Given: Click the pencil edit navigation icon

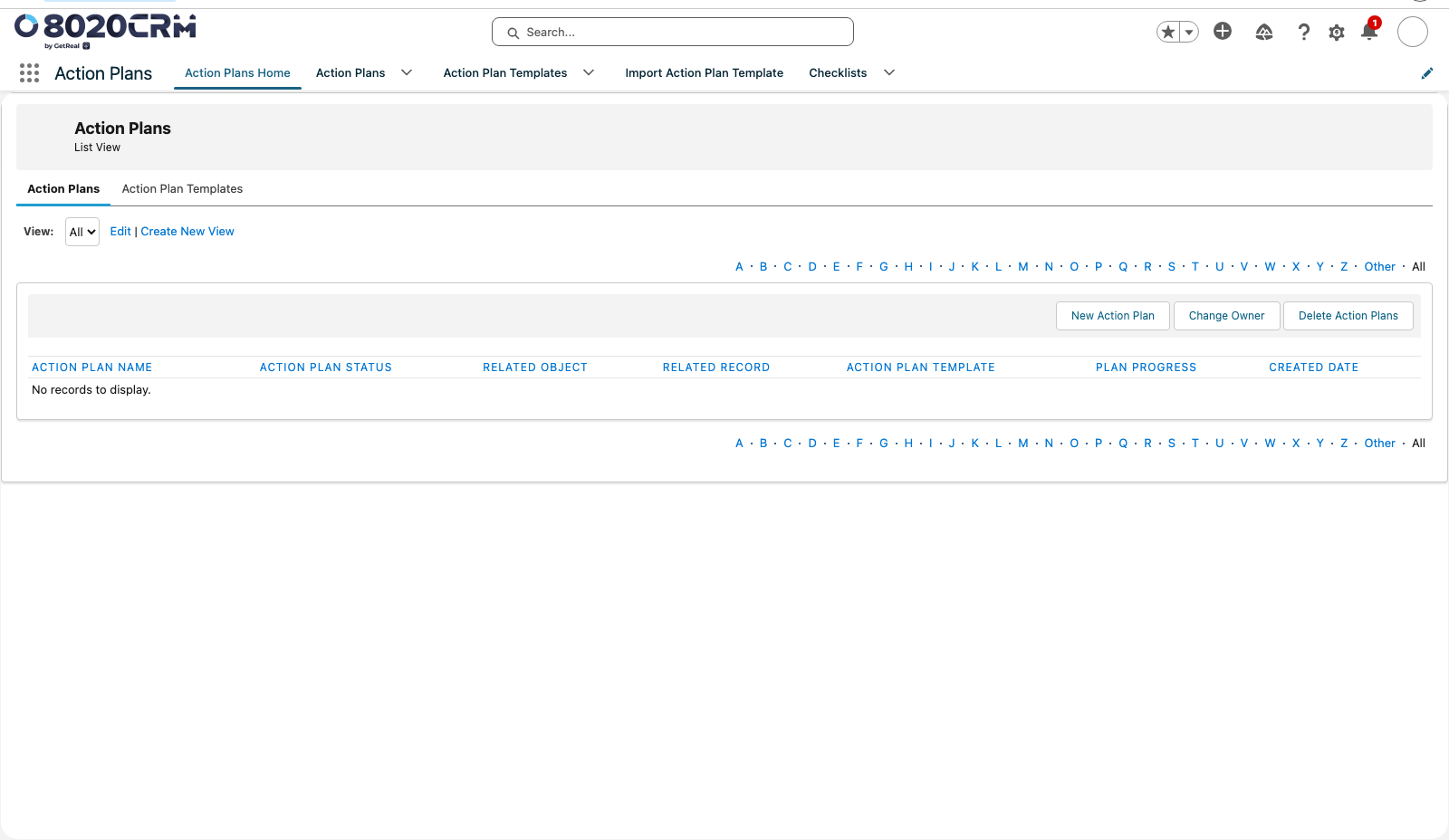Looking at the screenshot, I should coord(1427,73).
